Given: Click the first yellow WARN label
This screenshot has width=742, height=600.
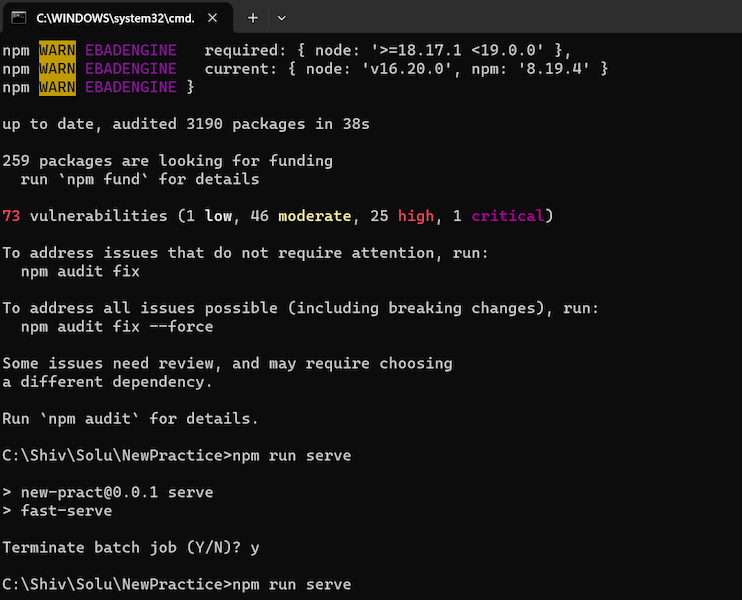Looking at the screenshot, I should (57, 50).
